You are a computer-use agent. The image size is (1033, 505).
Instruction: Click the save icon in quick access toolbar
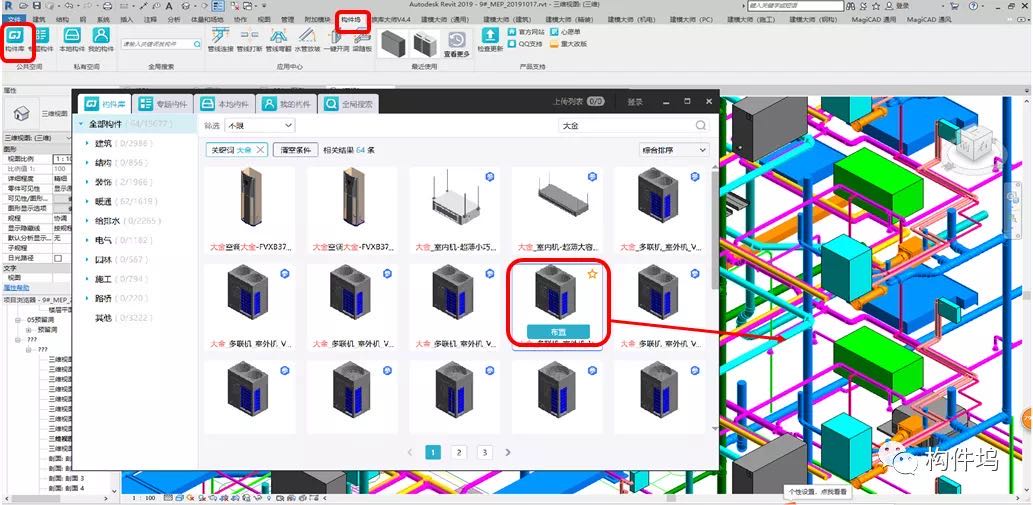pos(39,6)
